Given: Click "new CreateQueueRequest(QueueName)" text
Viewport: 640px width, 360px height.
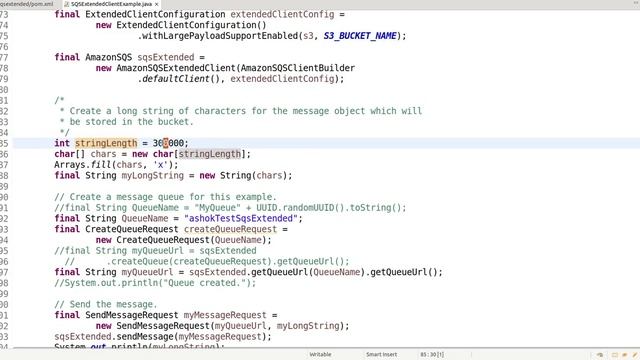Looking at the screenshot, I should coord(181,240).
